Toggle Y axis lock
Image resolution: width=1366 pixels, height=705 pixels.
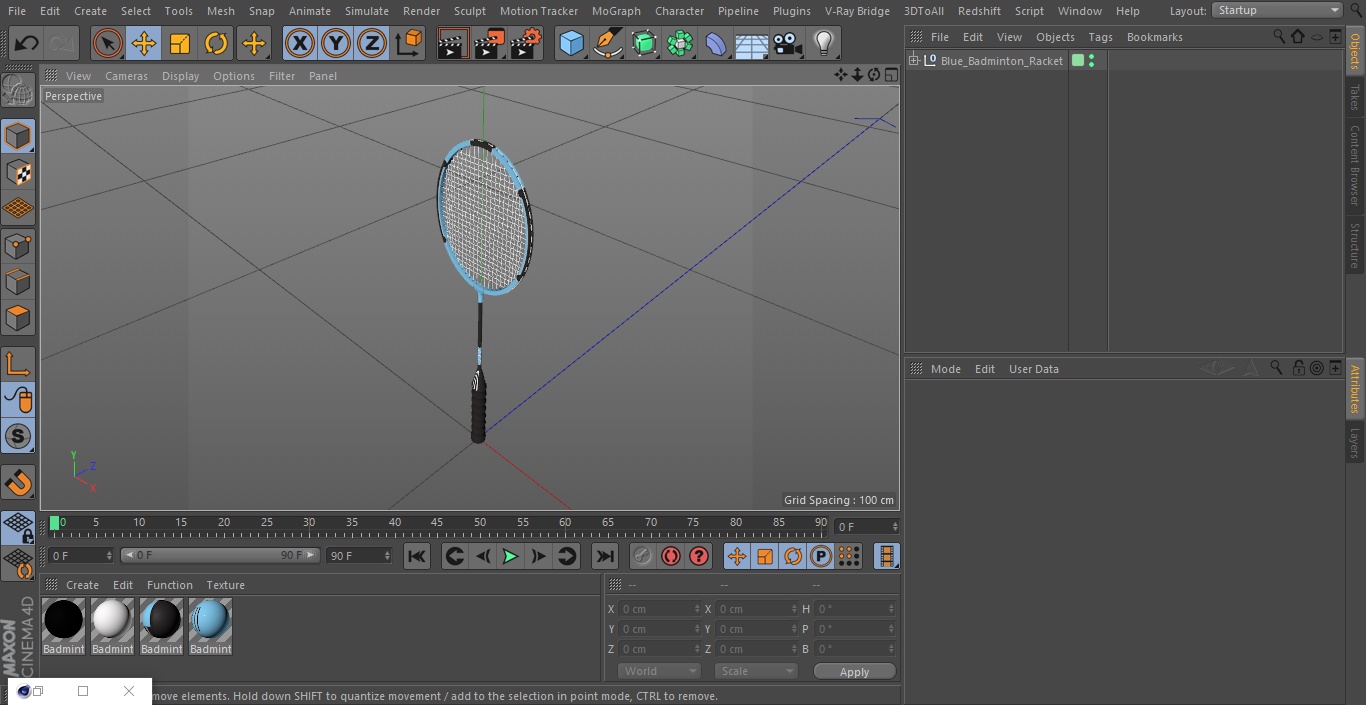(x=336, y=43)
